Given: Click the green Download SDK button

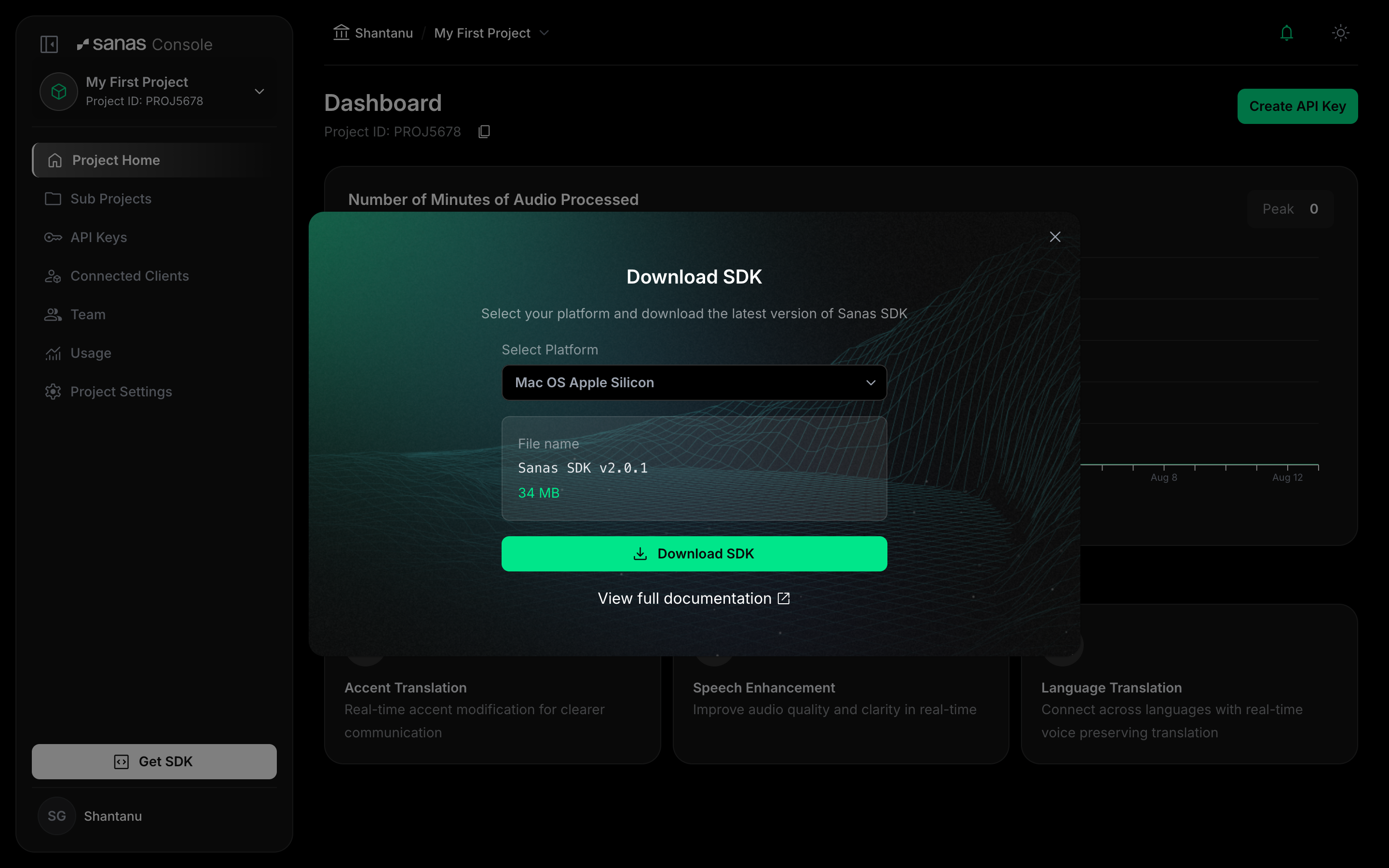Looking at the screenshot, I should (694, 554).
